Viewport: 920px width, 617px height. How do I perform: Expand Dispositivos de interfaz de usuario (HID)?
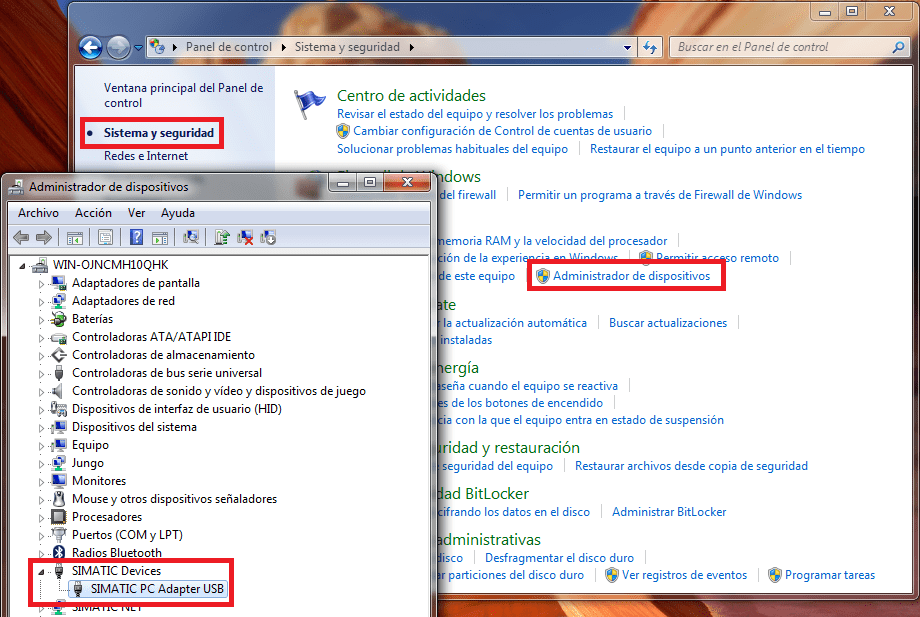42,410
